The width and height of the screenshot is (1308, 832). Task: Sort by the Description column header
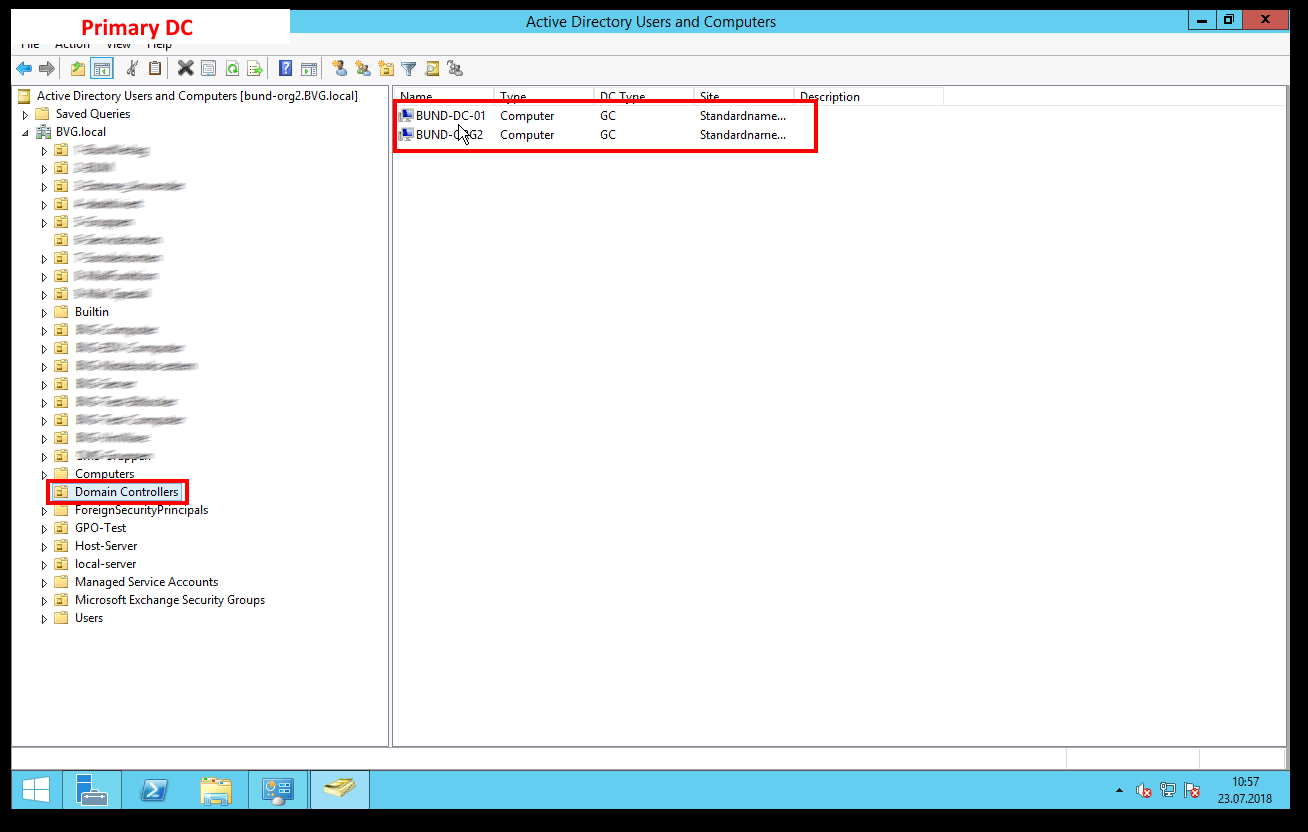point(868,97)
